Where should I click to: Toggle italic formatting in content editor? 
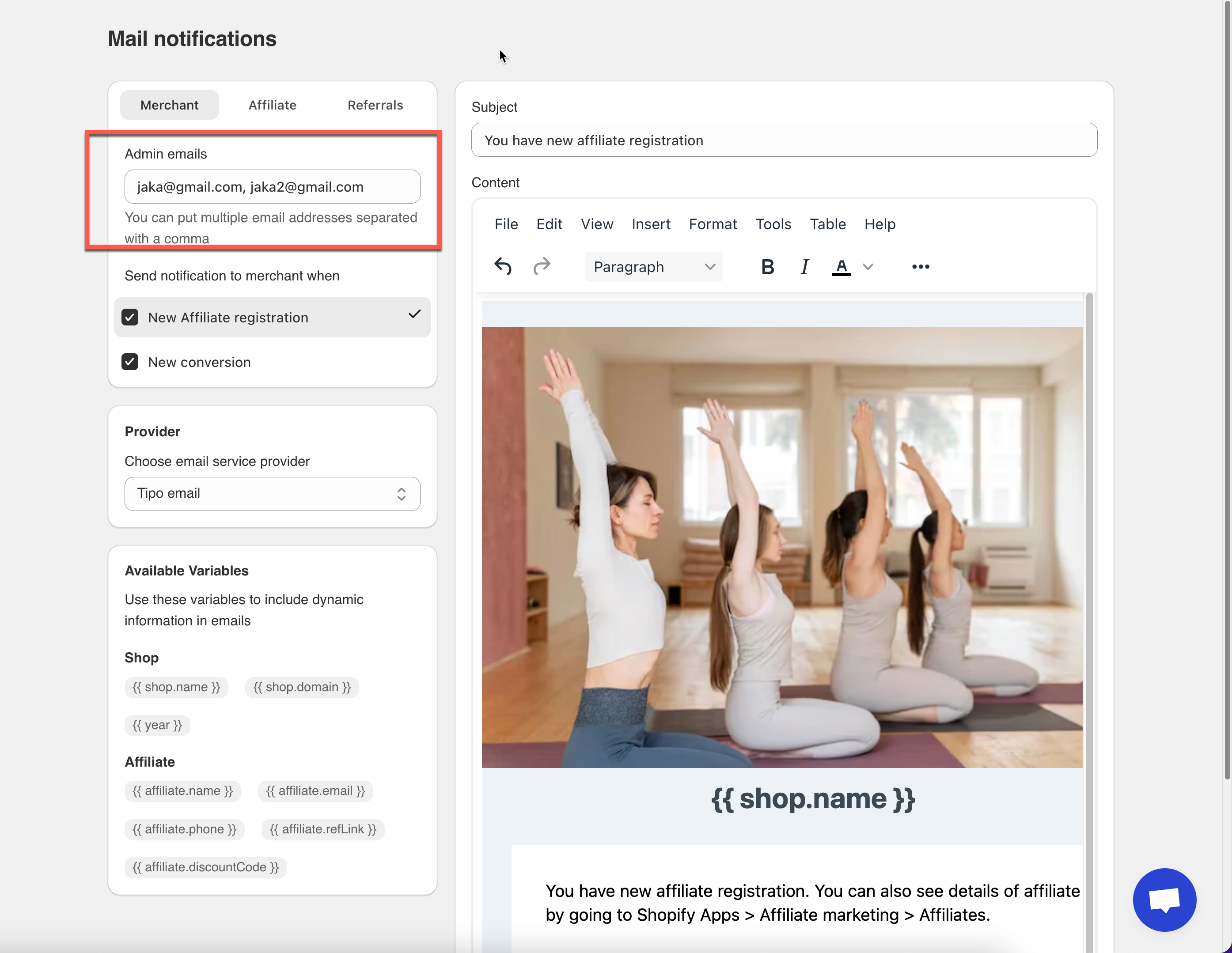point(804,266)
